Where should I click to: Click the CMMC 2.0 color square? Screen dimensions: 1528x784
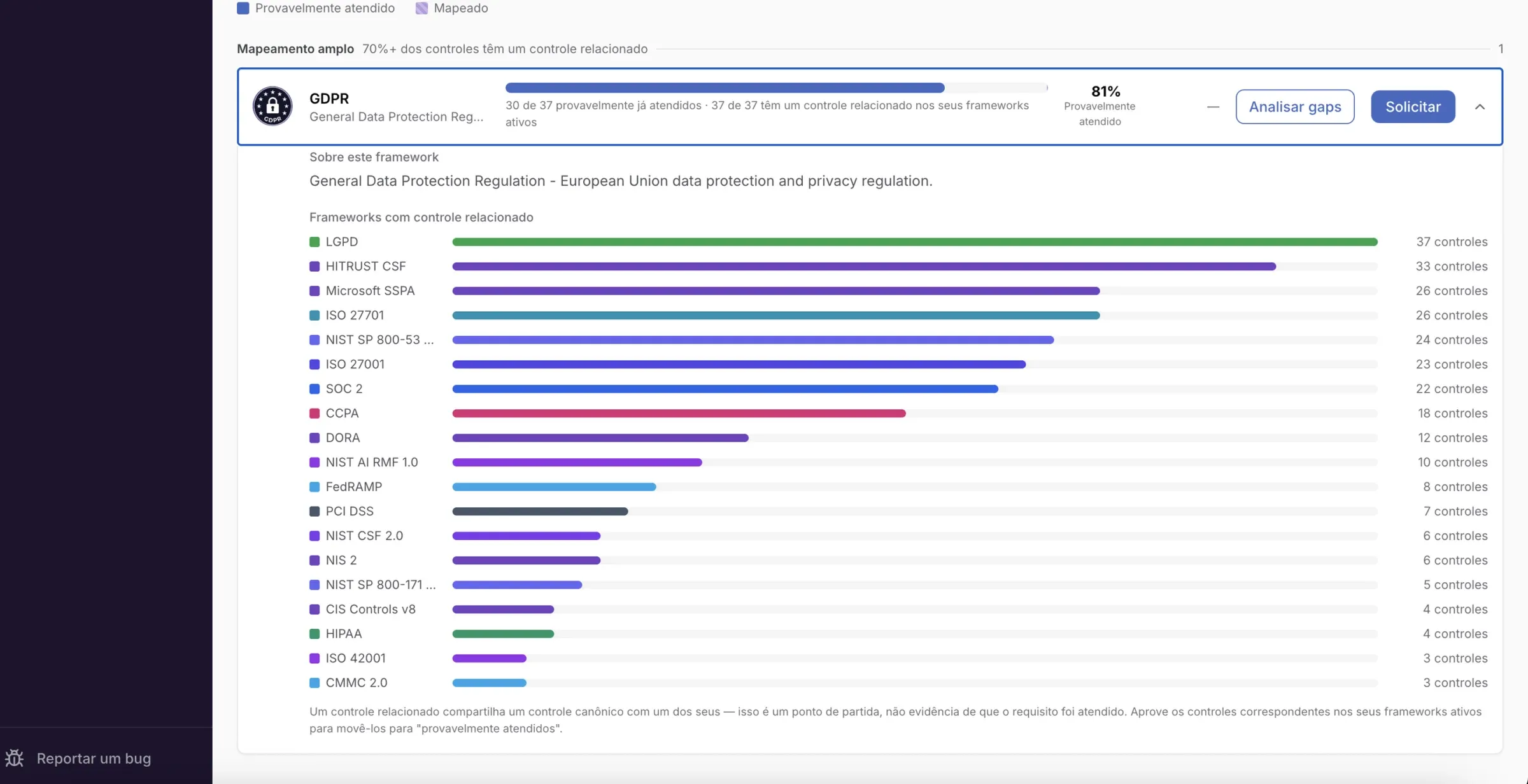pyautogui.click(x=315, y=683)
